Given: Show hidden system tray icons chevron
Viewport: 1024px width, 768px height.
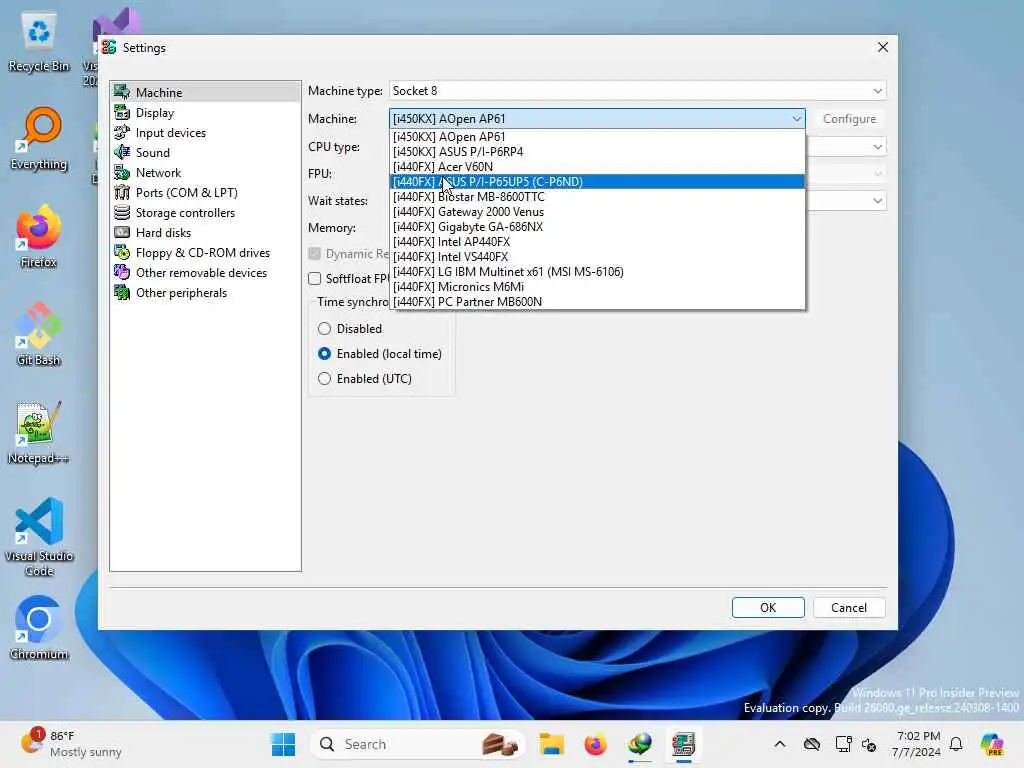Looking at the screenshot, I should click(780, 744).
